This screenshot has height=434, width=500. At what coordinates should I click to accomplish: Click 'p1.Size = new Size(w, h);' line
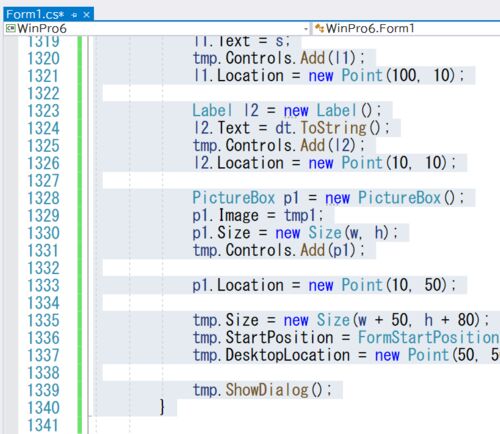tap(295, 233)
